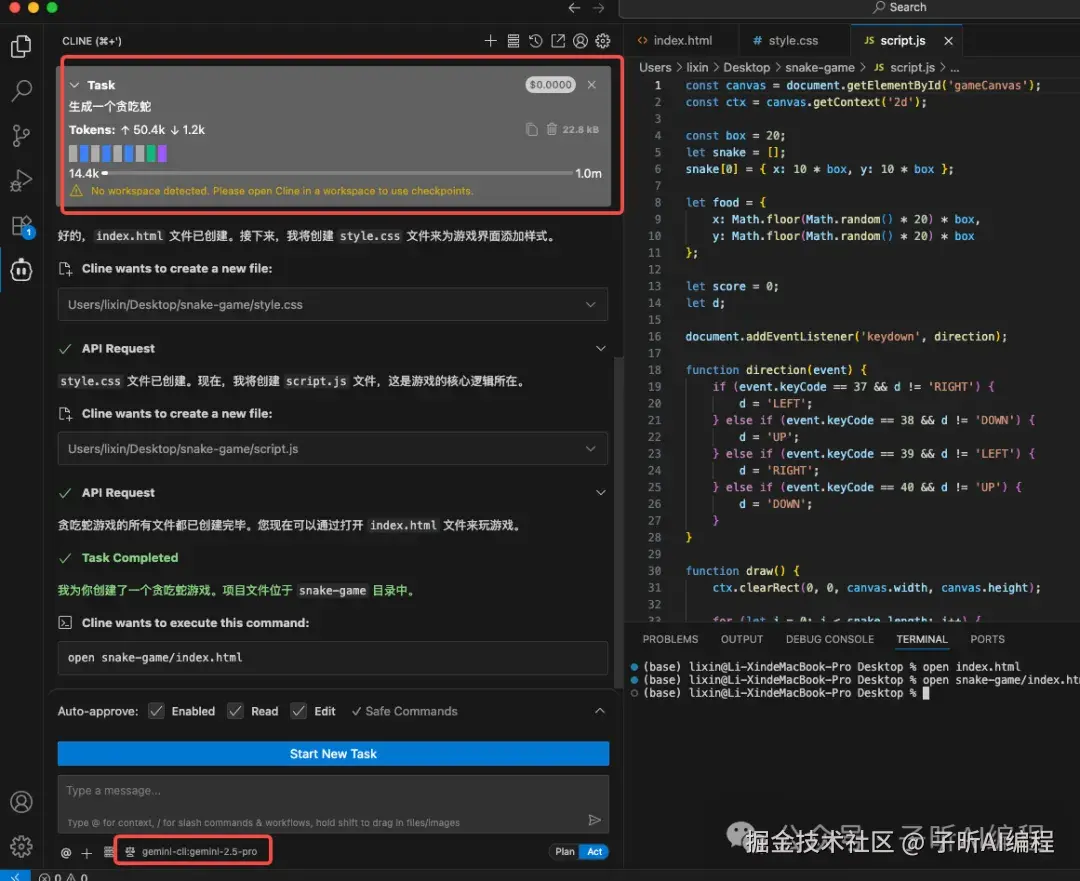Expand the first API Request details
This screenshot has height=881, width=1080.
click(x=601, y=349)
